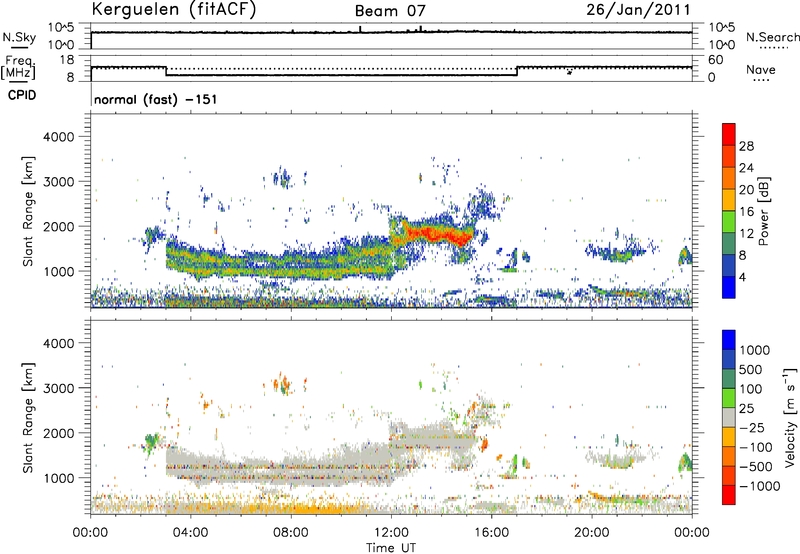Screen dimensions: 800x554
Task: Click the "Nave" legend label
Action: [x=761, y=69]
